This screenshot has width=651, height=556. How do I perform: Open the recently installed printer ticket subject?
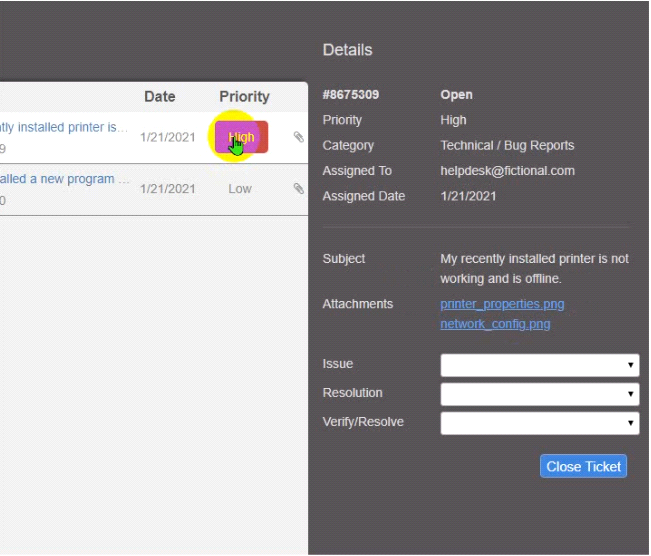pos(64,127)
